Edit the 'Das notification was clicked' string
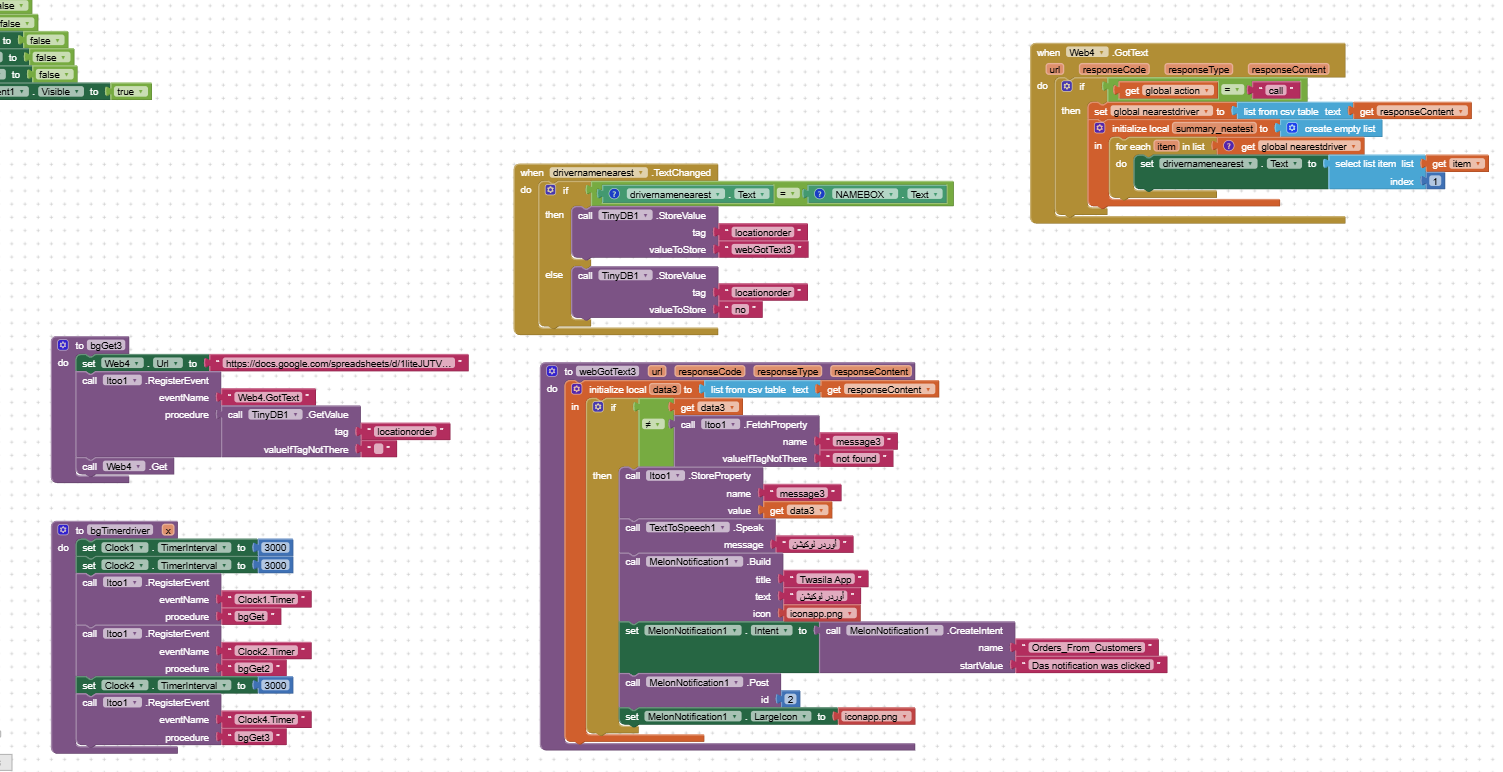1503x772 pixels. tap(1091, 665)
